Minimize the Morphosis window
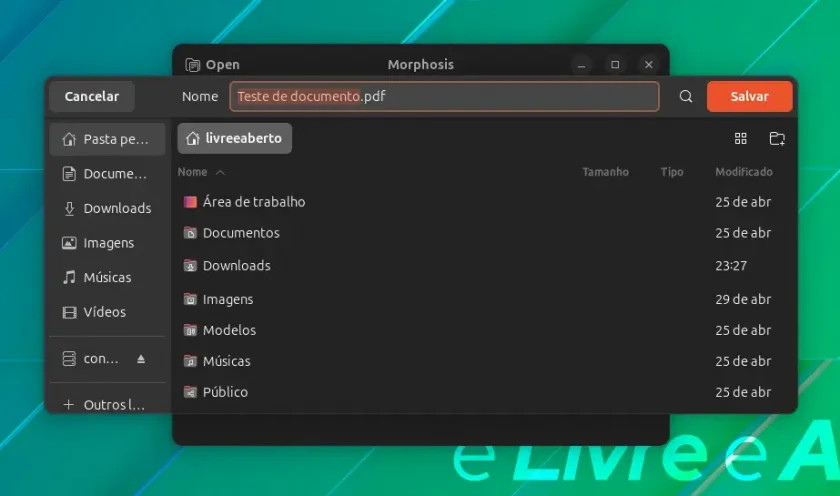 581,65
